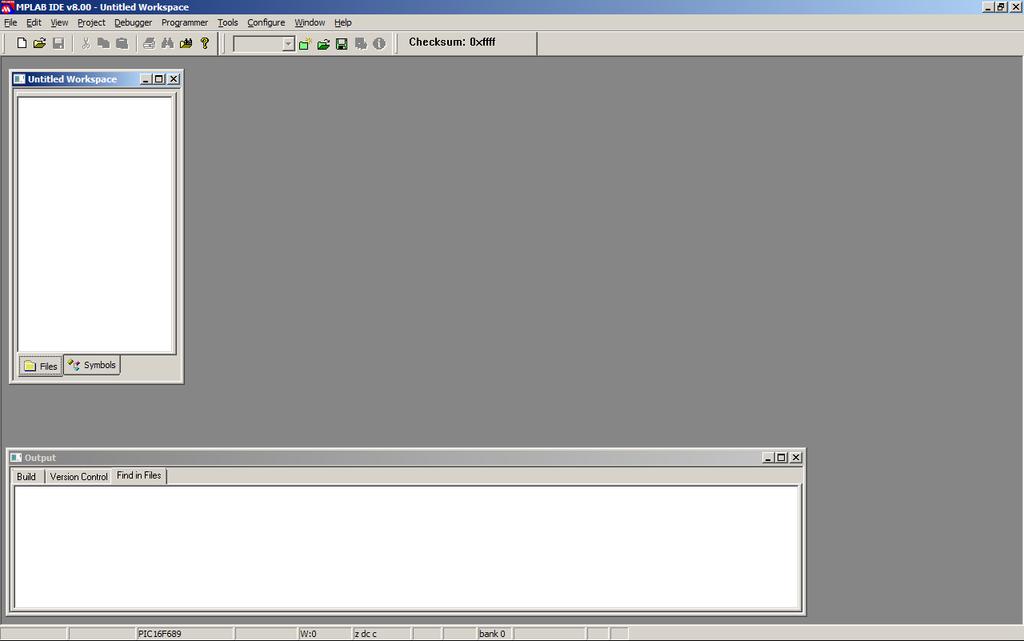Switch to the Symbols tab in workspace
The width and height of the screenshot is (1024, 641).
coord(92,365)
